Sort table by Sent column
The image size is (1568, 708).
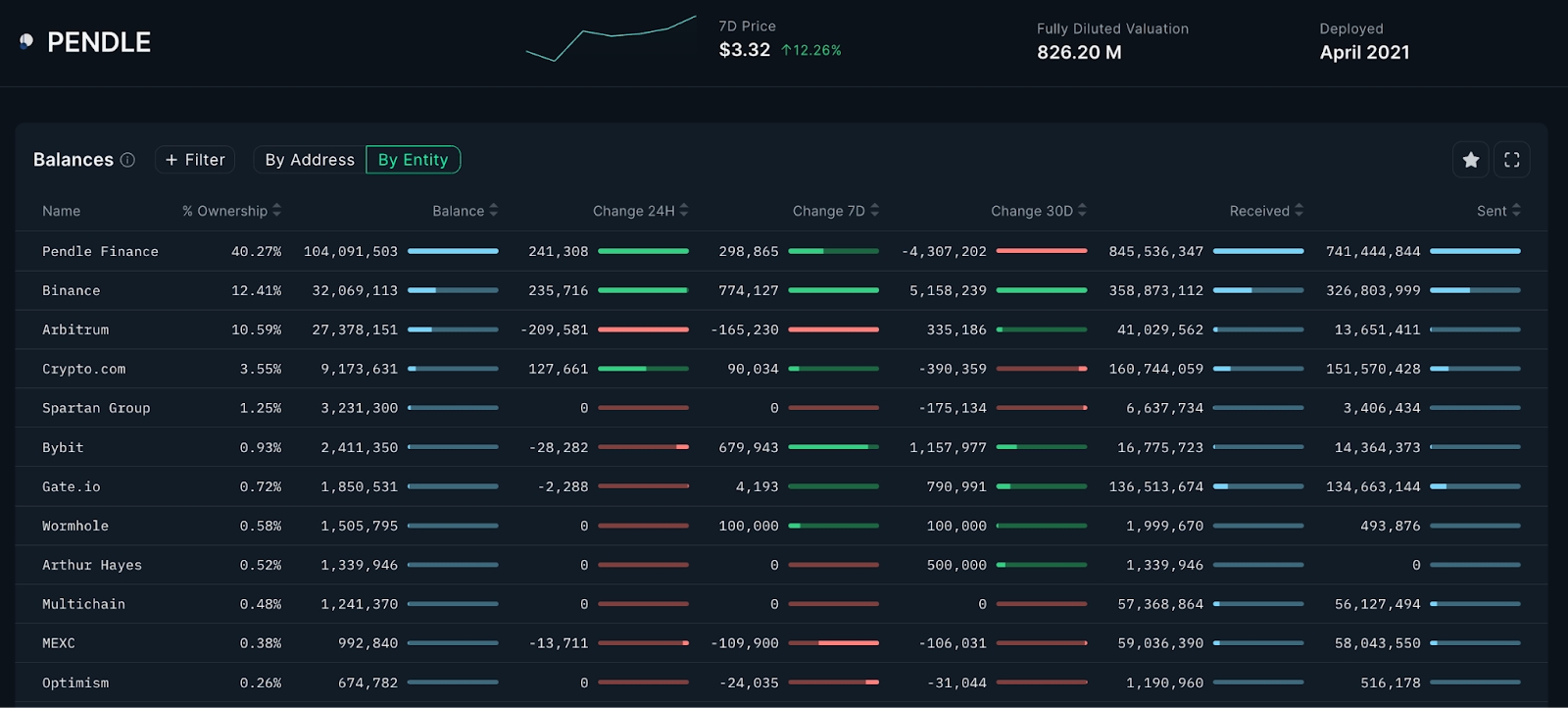point(1517,211)
